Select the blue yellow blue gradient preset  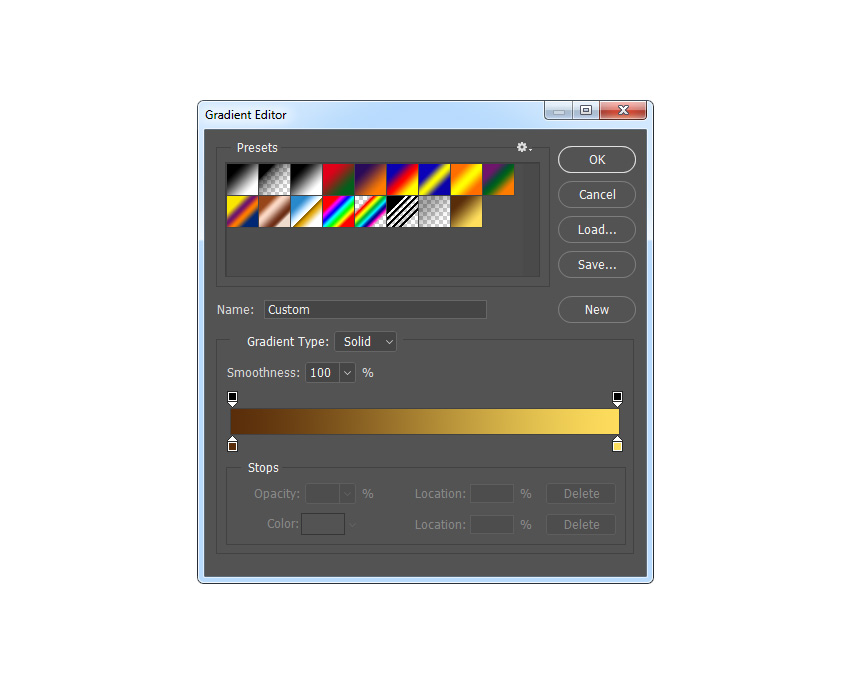[x=434, y=179]
